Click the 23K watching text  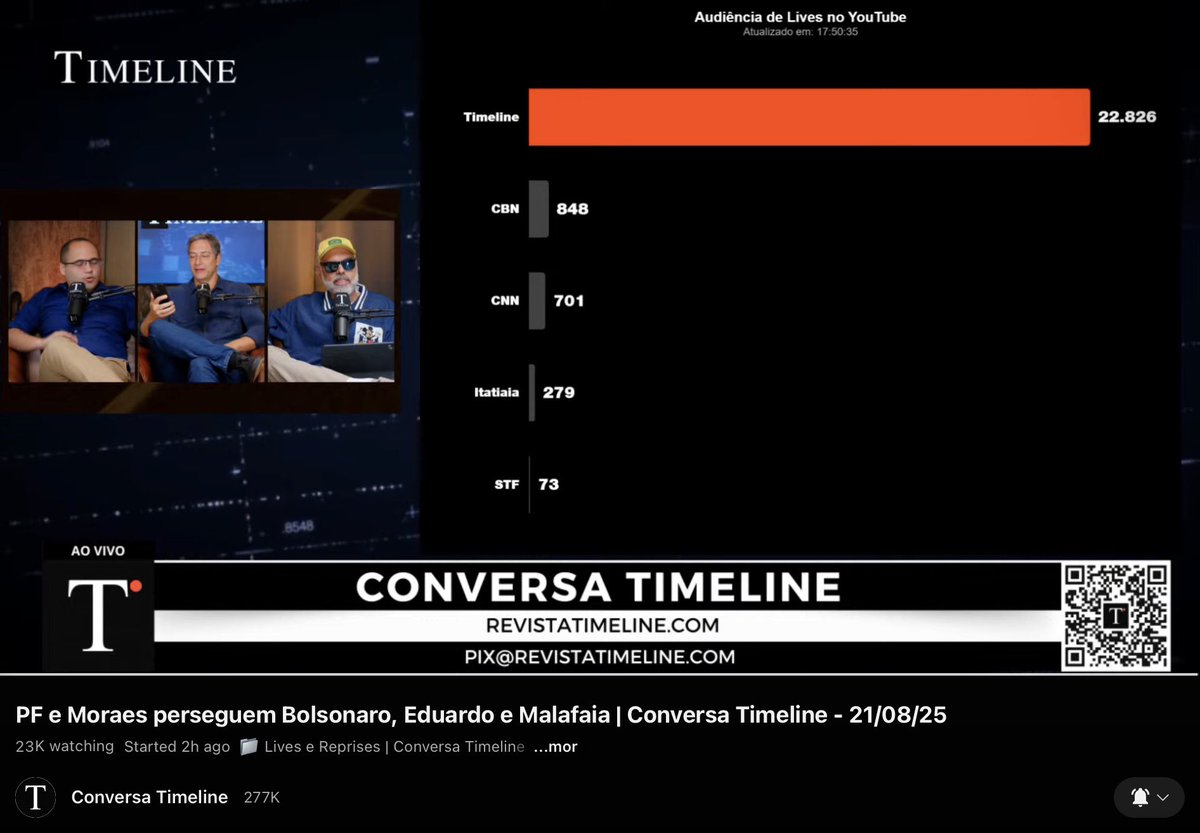[65, 746]
